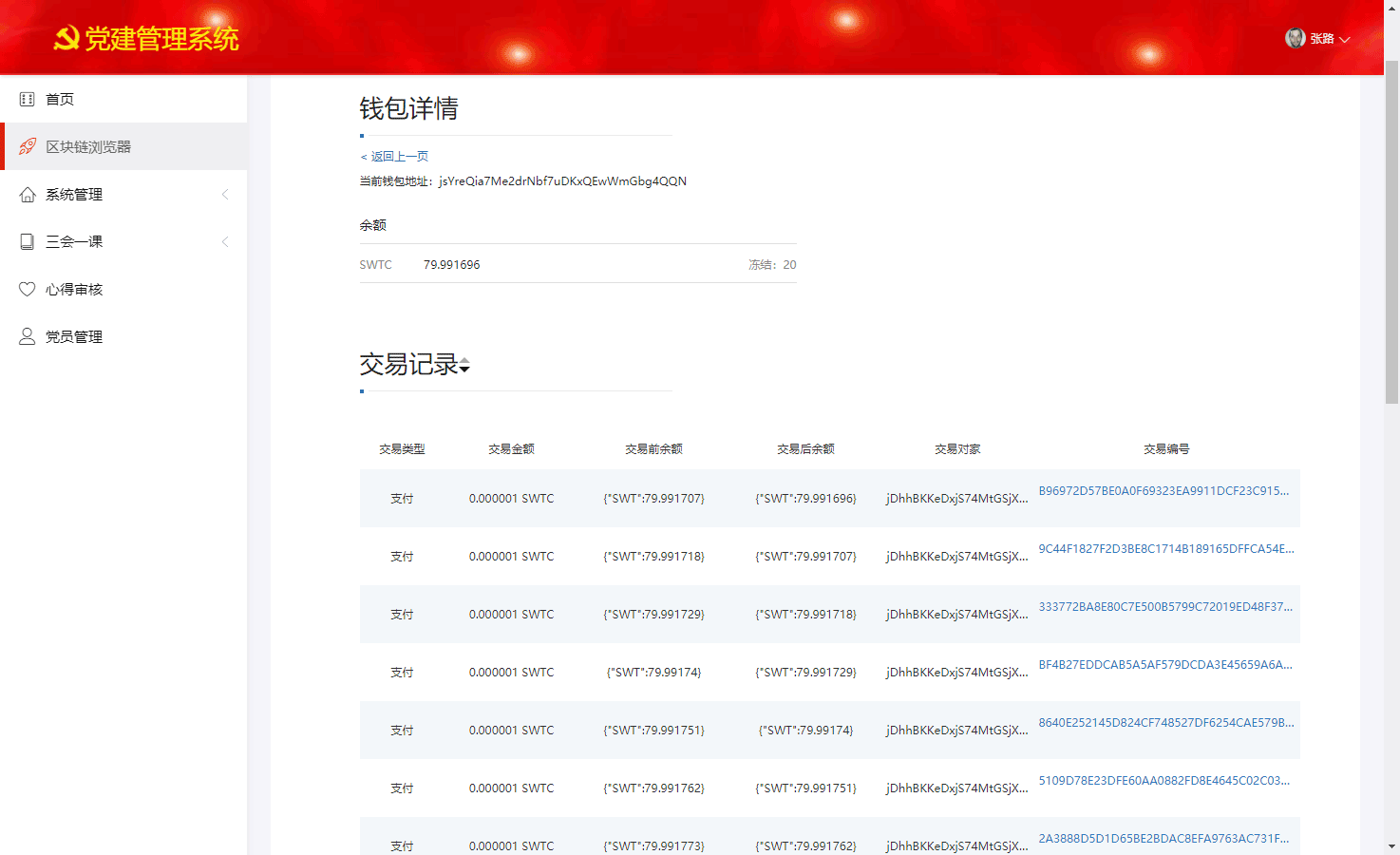This screenshot has height=855, width=1400.
Task: Click the house icon beside 系统管理
Action: (x=28, y=194)
